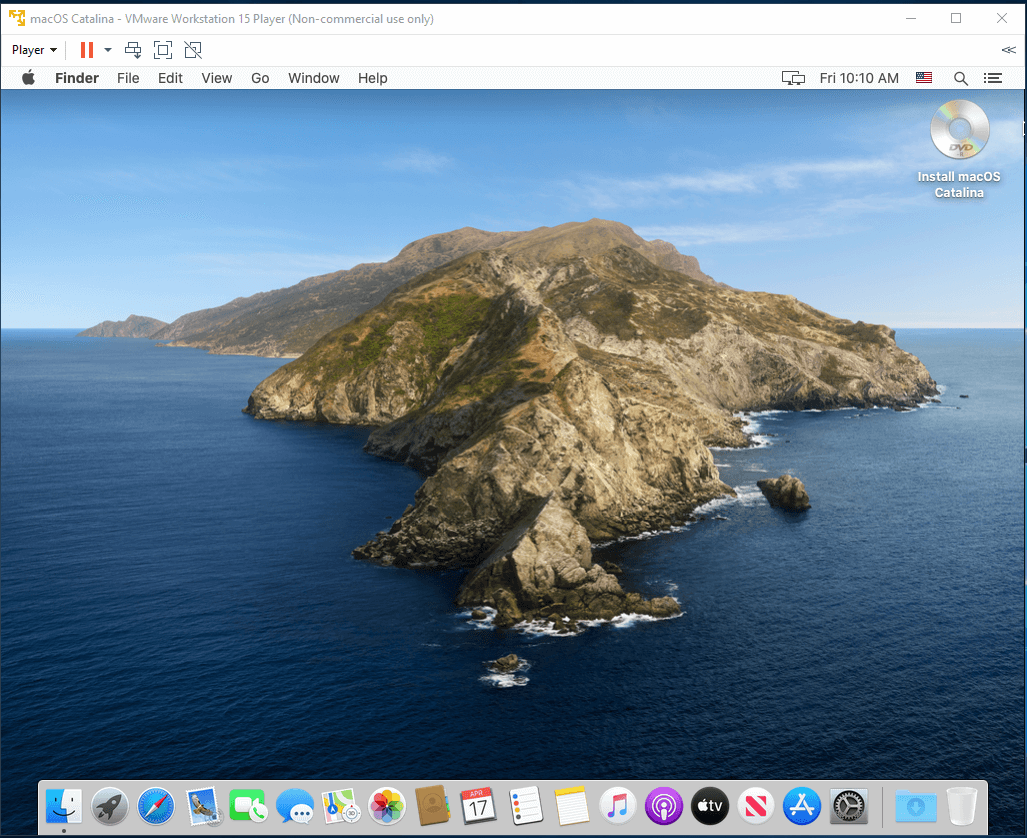Open the Go menu

pyautogui.click(x=260, y=78)
